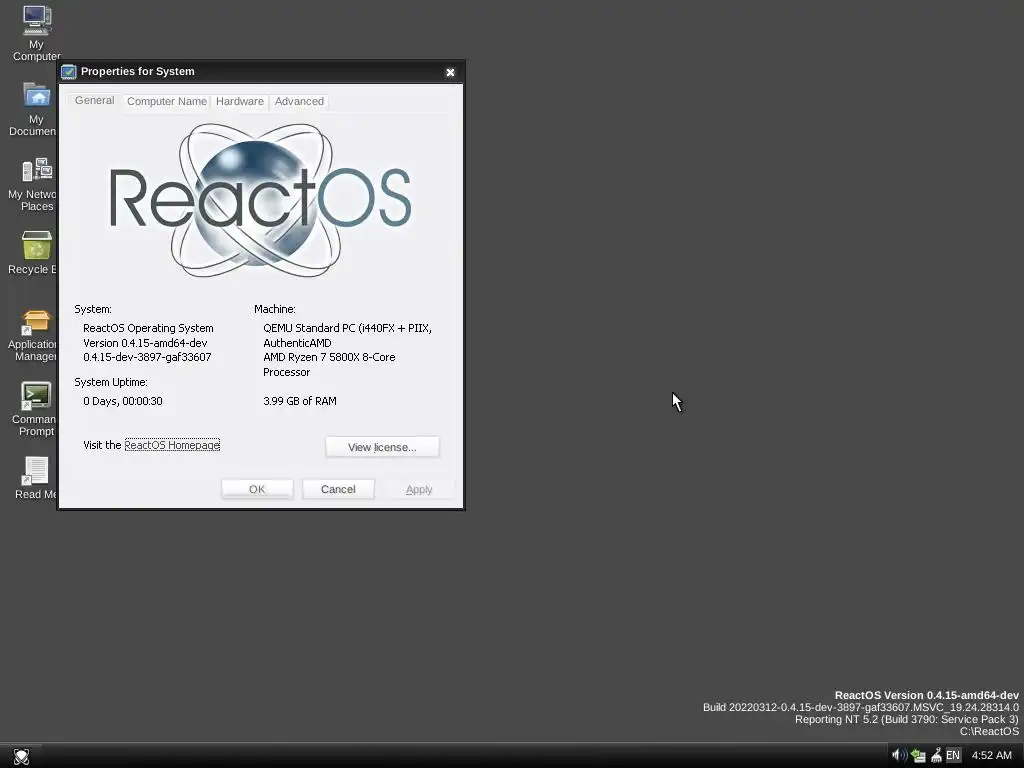This screenshot has height=768, width=1024.
Task: Click the 'ReactOS Operating System' text
Action: [148, 328]
